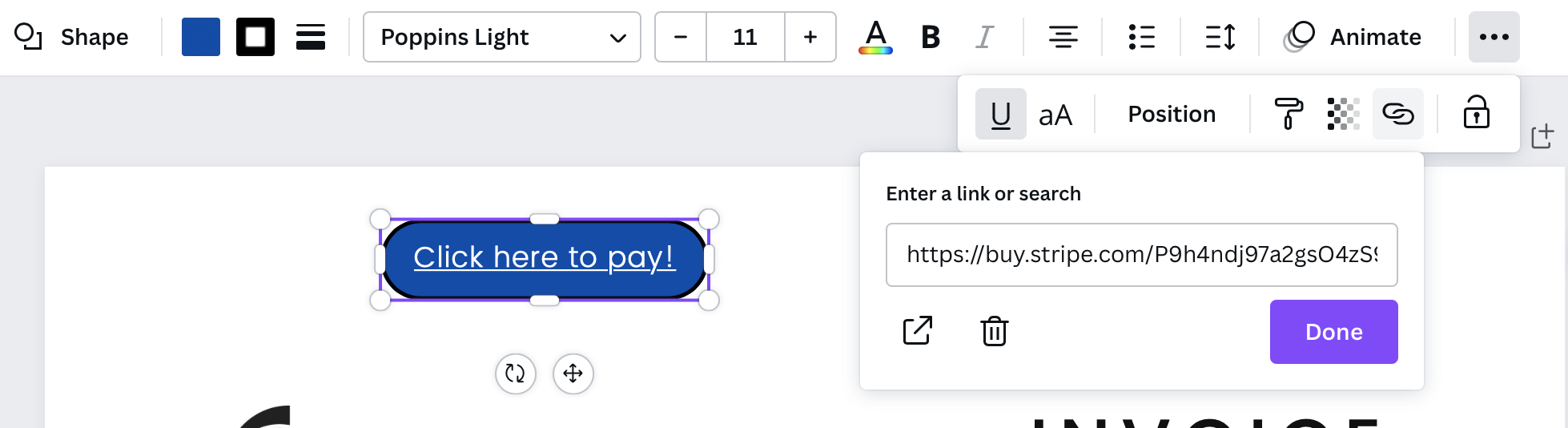Click the link chain icon
The width and height of the screenshot is (1568, 428).
pos(1397,114)
